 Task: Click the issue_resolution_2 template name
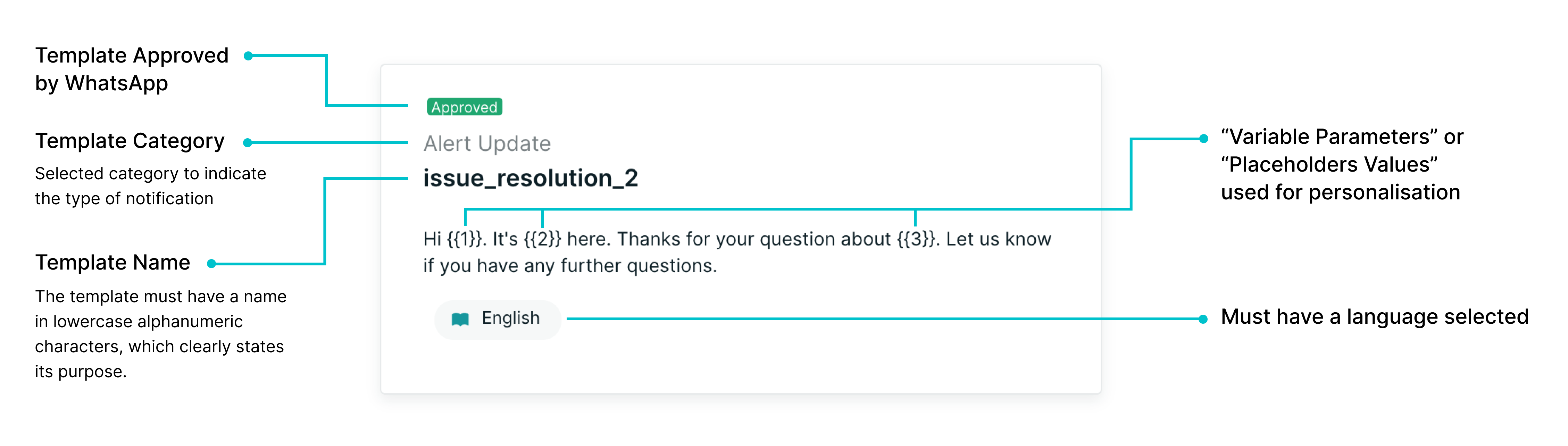(531, 179)
